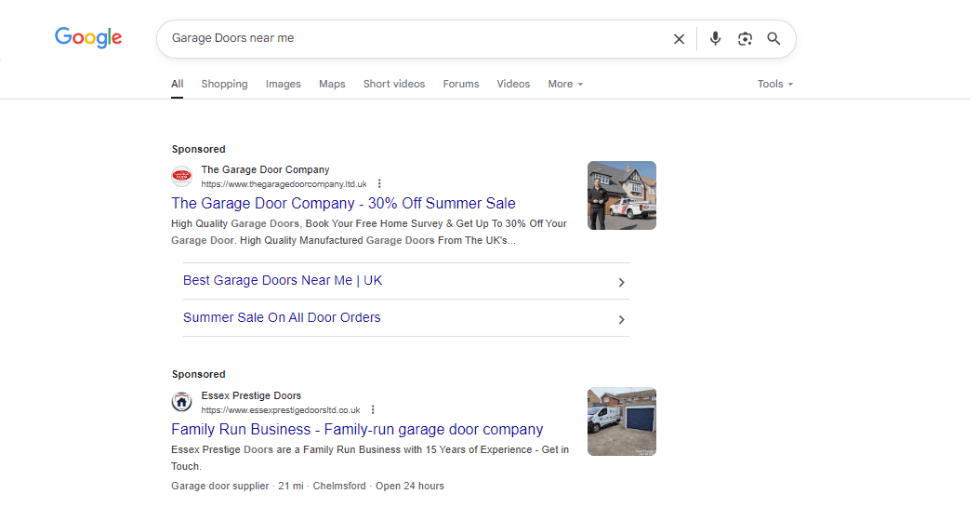Click the Essex Prestige Doors favicon
The image size is (970, 517).
point(182,402)
